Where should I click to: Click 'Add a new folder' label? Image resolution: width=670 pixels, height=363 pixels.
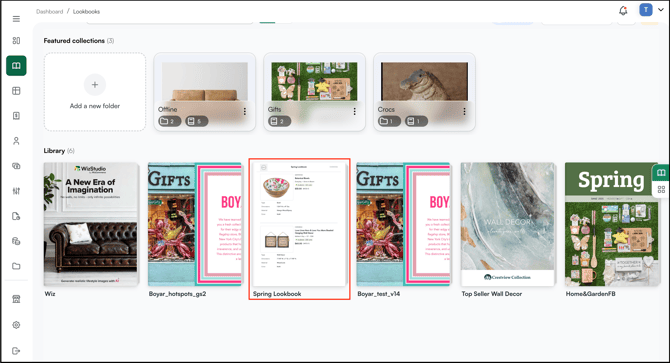(x=95, y=106)
